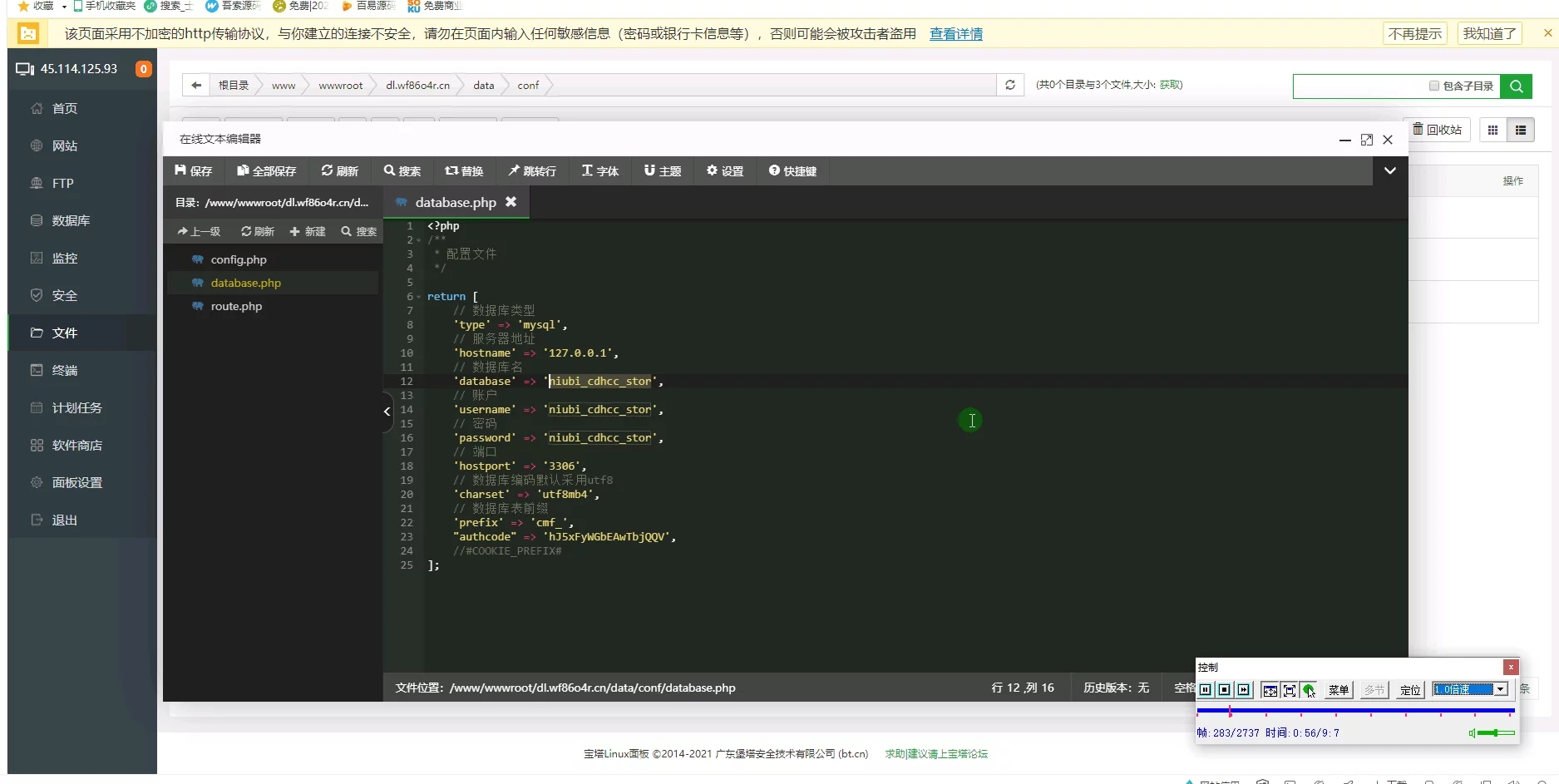This screenshot has width=1559, height=784.
Task: Click the 求助|建议请上宝塔论坛 footer link
Action: [x=936, y=754]
